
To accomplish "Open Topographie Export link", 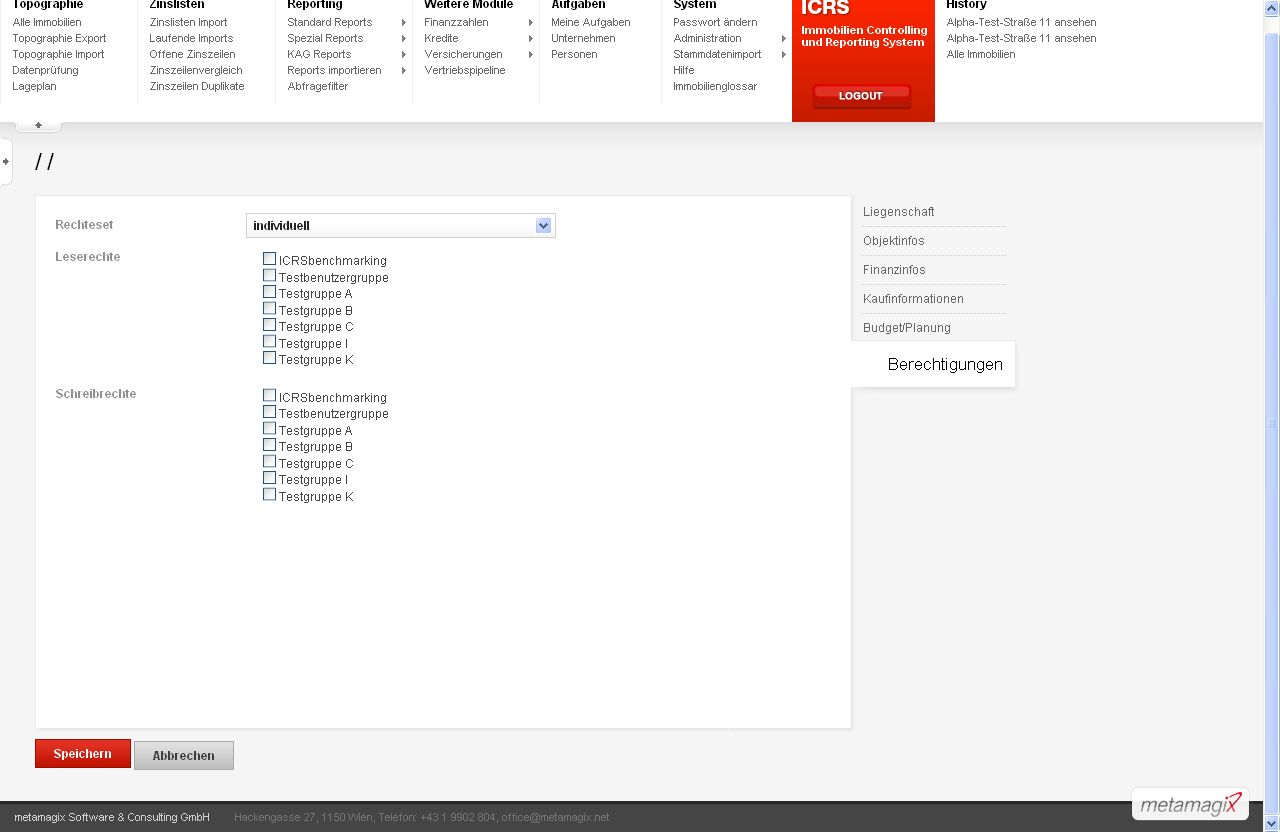I will [x=59, y=38].
